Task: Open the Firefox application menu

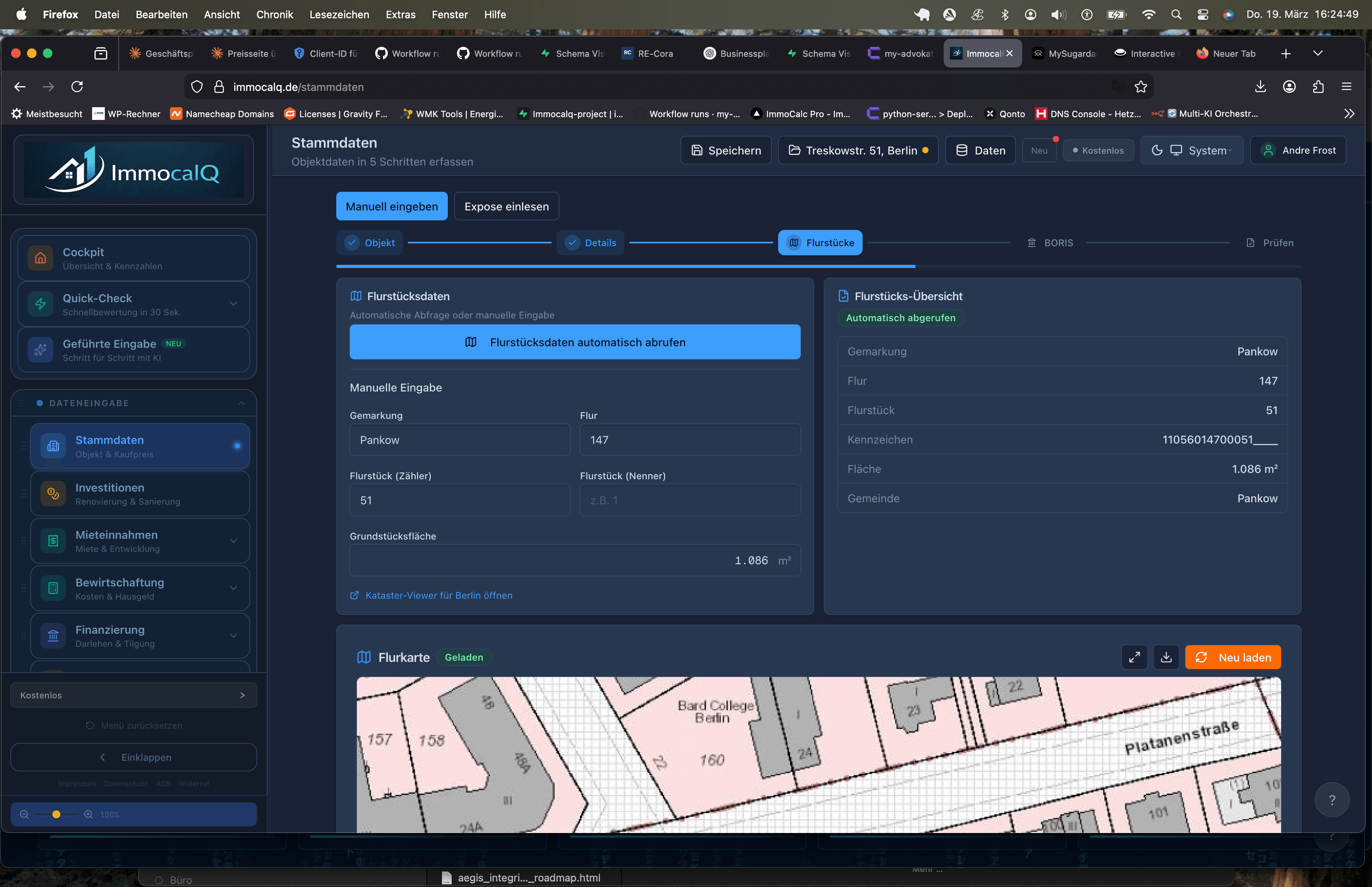Action: click(x=1346, y=87)
